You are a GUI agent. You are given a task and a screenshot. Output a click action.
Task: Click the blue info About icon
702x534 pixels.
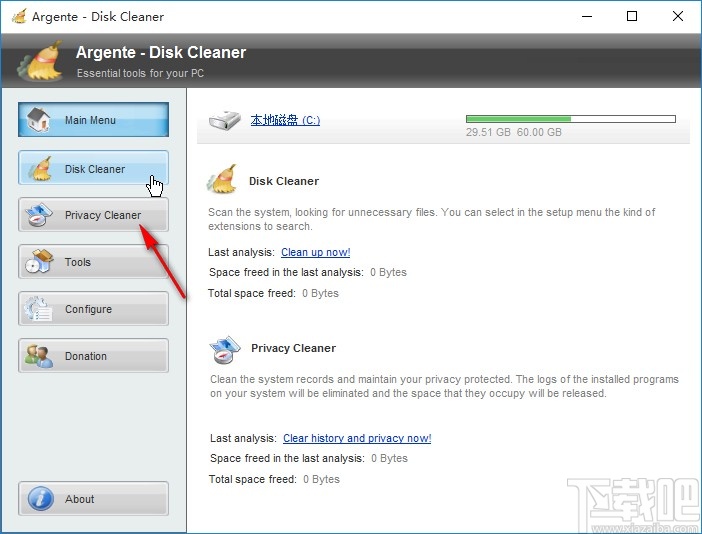pos(41,499)
